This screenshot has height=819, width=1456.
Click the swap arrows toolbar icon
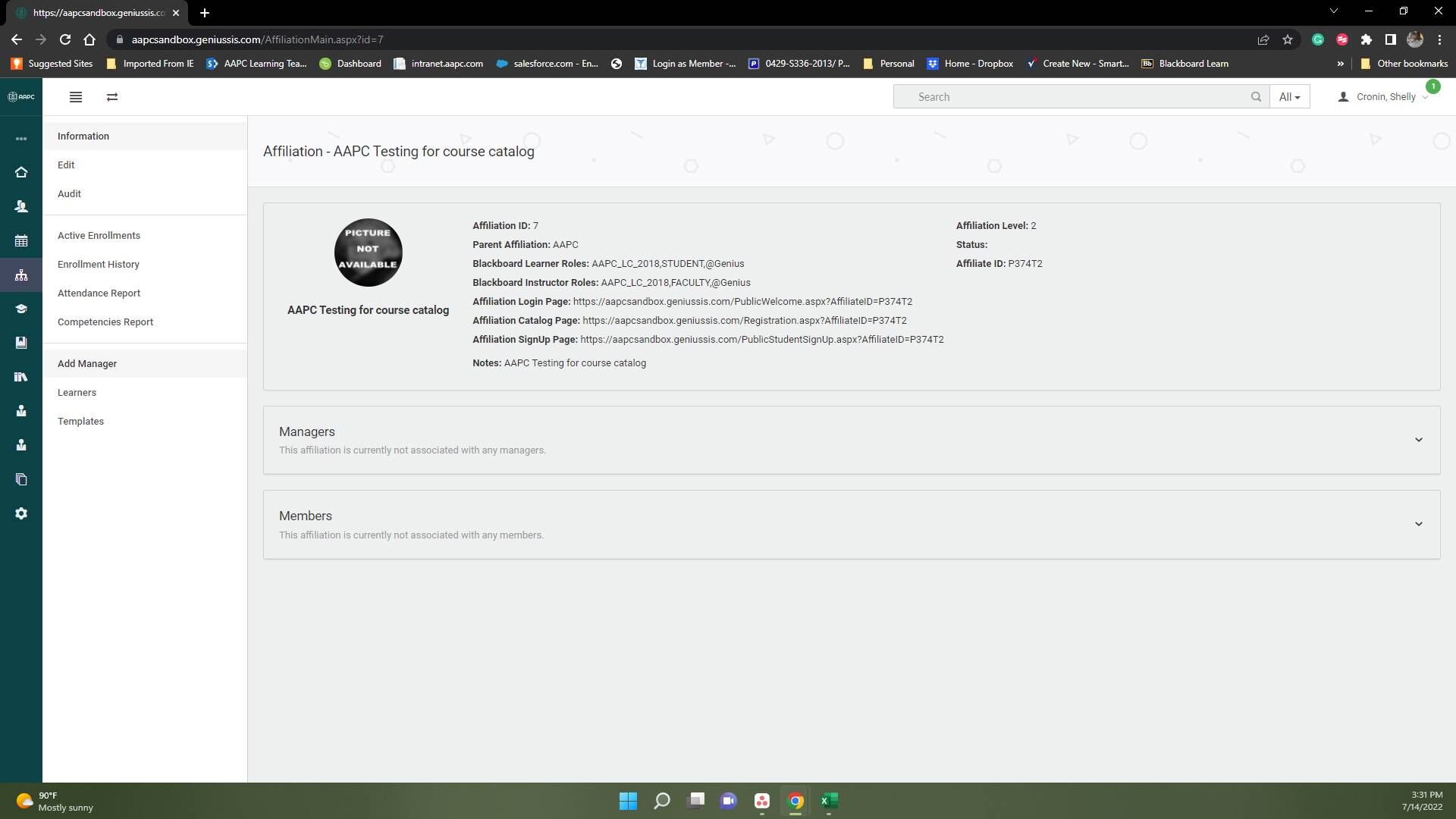coord(112,97)
